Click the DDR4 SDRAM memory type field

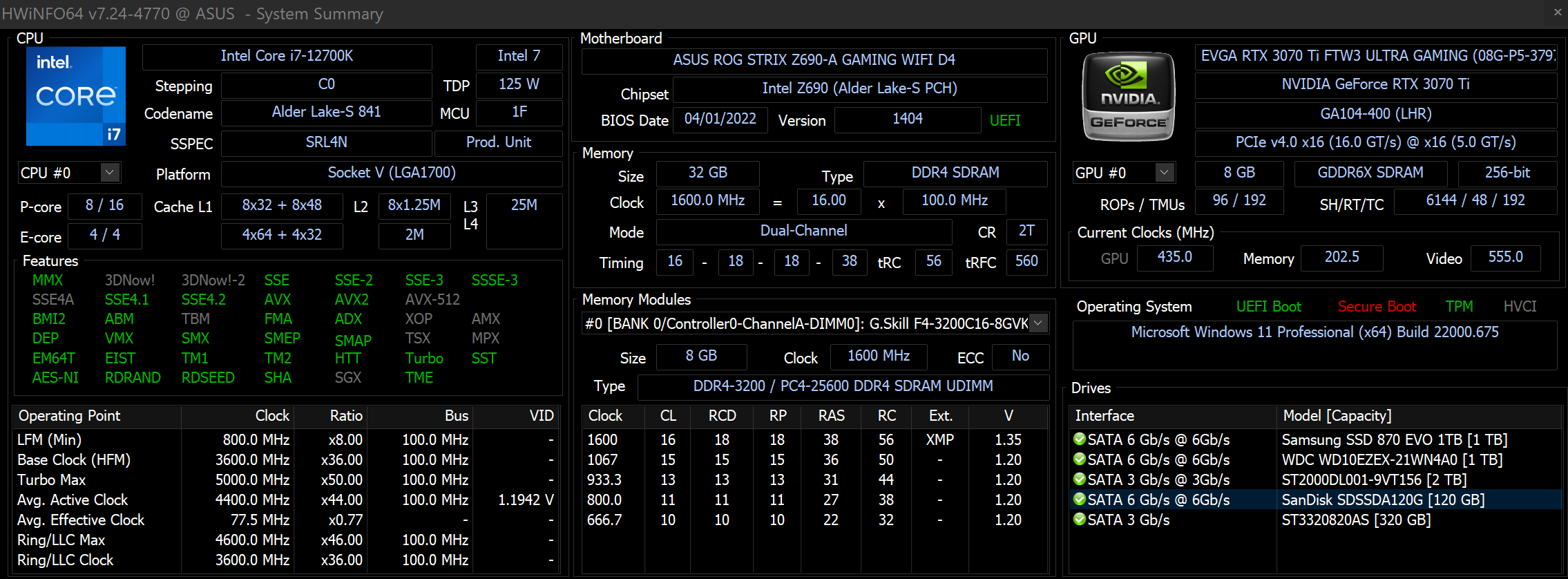click(955, 173)
